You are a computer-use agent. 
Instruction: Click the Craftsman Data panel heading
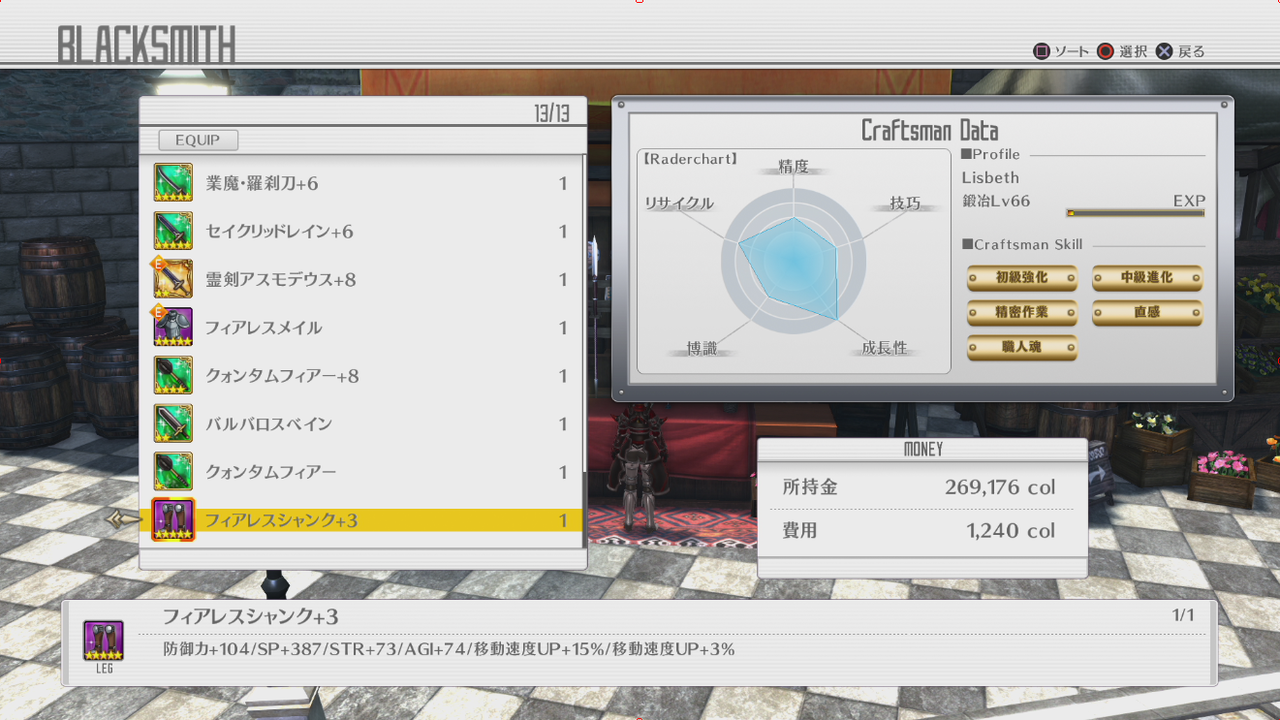(930, 130)
